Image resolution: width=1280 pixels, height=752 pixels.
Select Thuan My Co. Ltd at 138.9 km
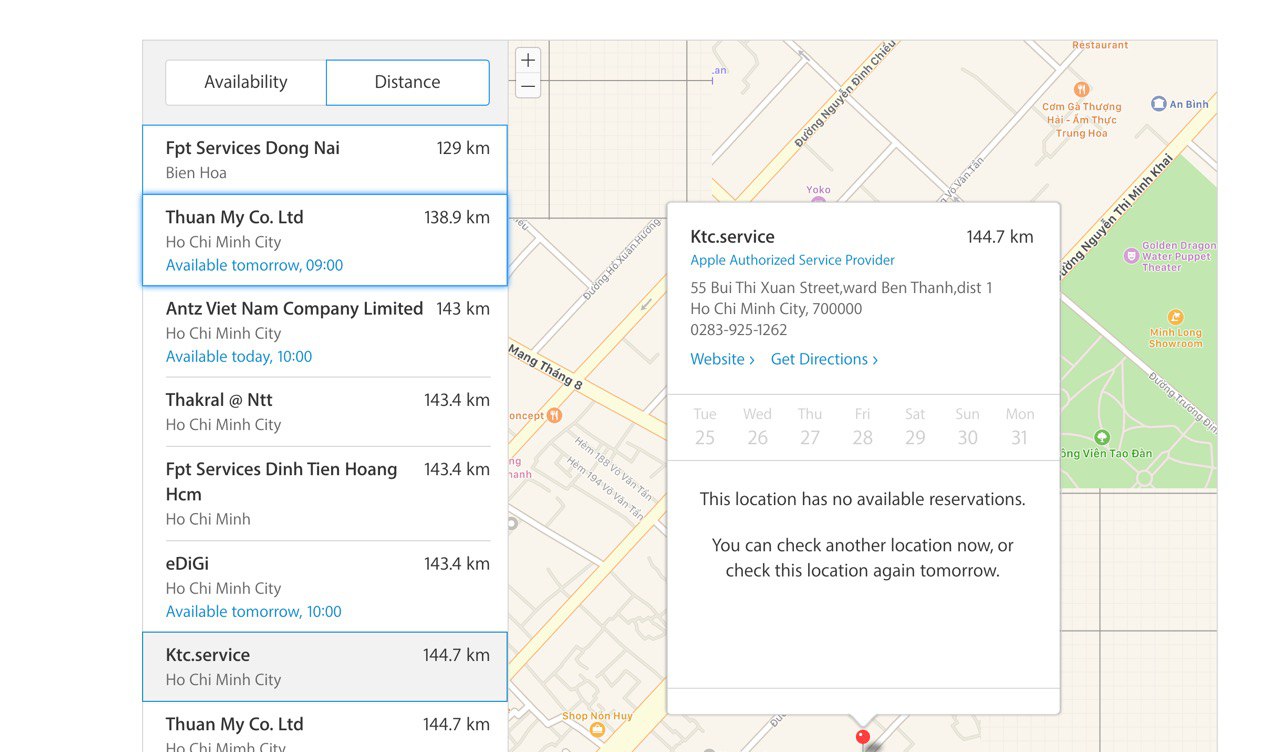point(325,240)
